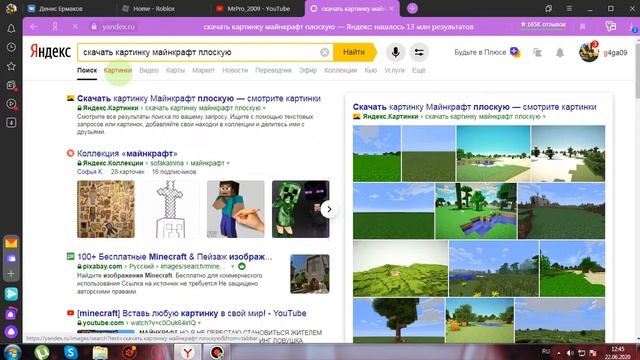Open volume control in system tray

point(570,353)
